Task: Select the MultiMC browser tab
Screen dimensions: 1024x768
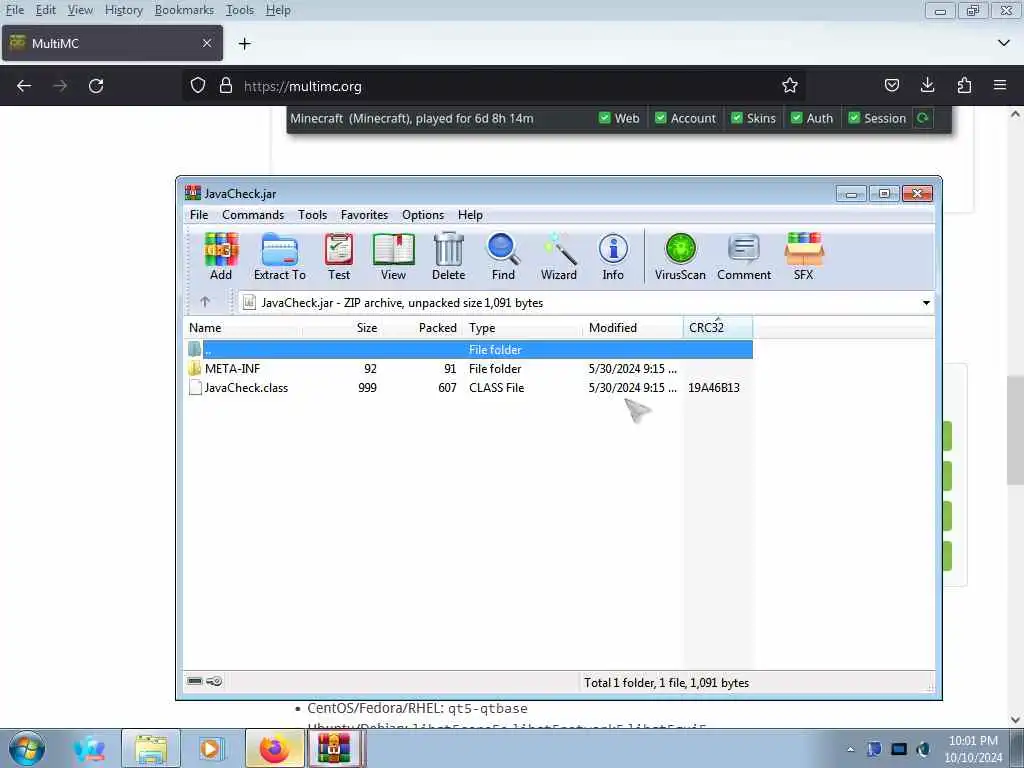Action: tap(112, 43)
